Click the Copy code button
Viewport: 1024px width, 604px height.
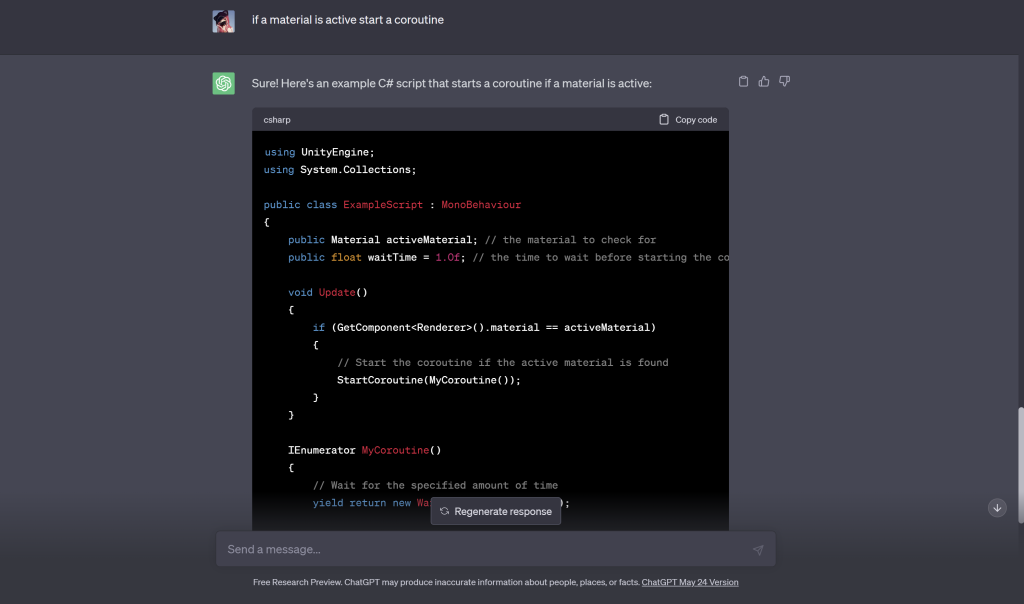pyautogui.click(x=688, y=119)
